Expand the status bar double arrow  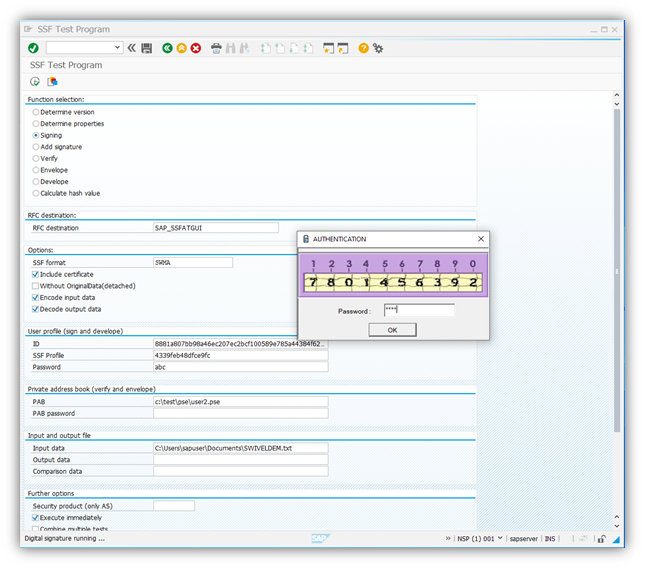[x=448, y=538]
